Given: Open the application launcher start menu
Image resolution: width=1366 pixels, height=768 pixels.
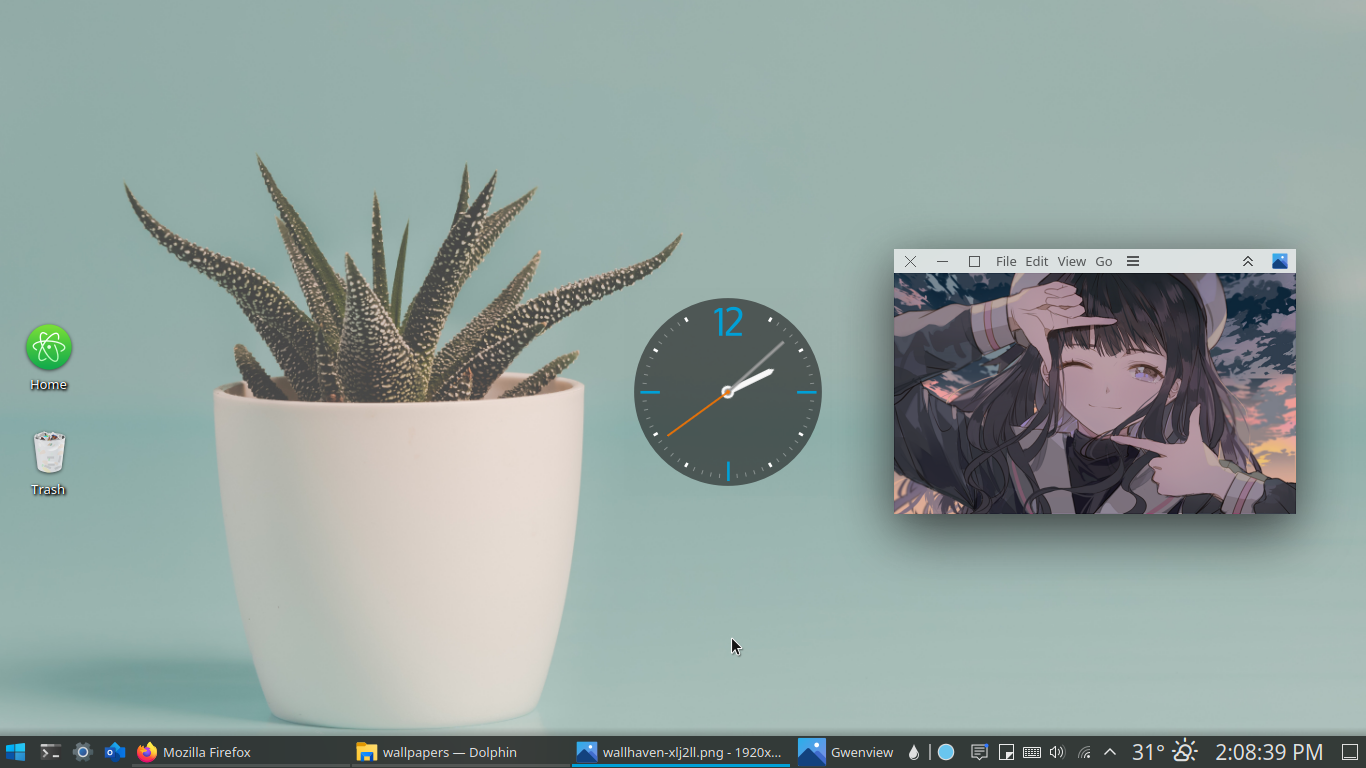Looking at the screenshot, I should point(15,752).
